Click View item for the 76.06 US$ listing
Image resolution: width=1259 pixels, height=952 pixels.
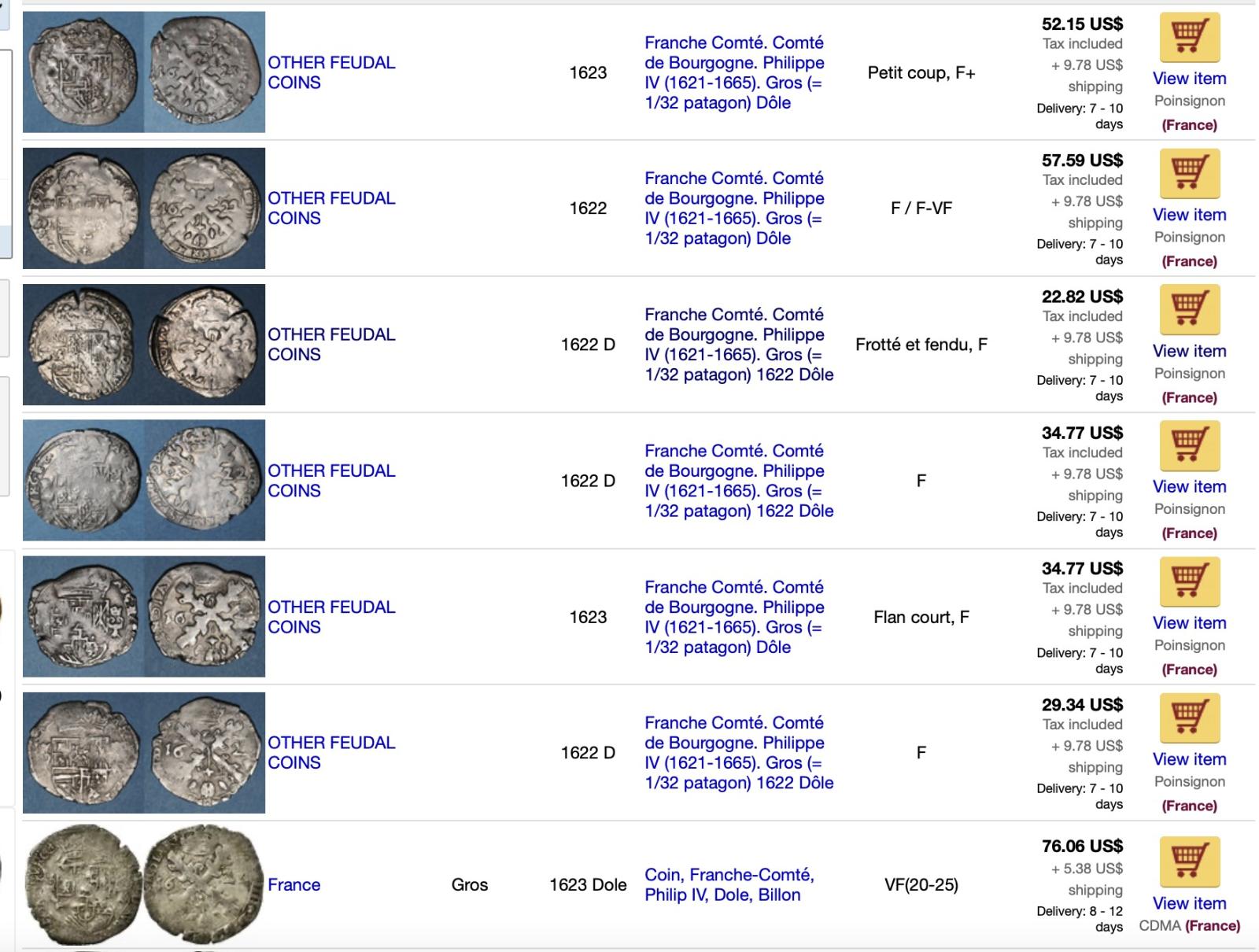pos(1189,903)
